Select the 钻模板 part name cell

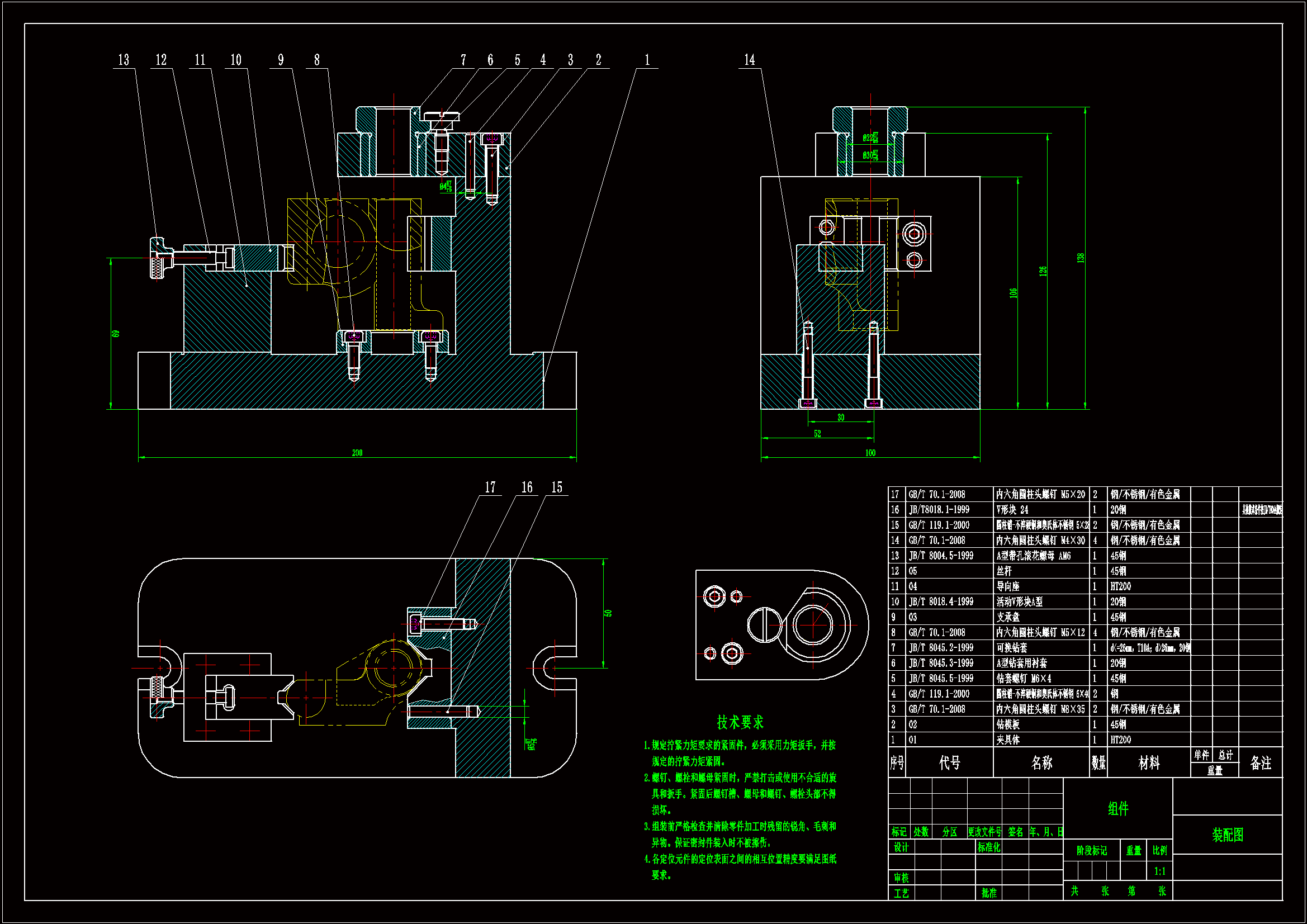[1008, 724]
